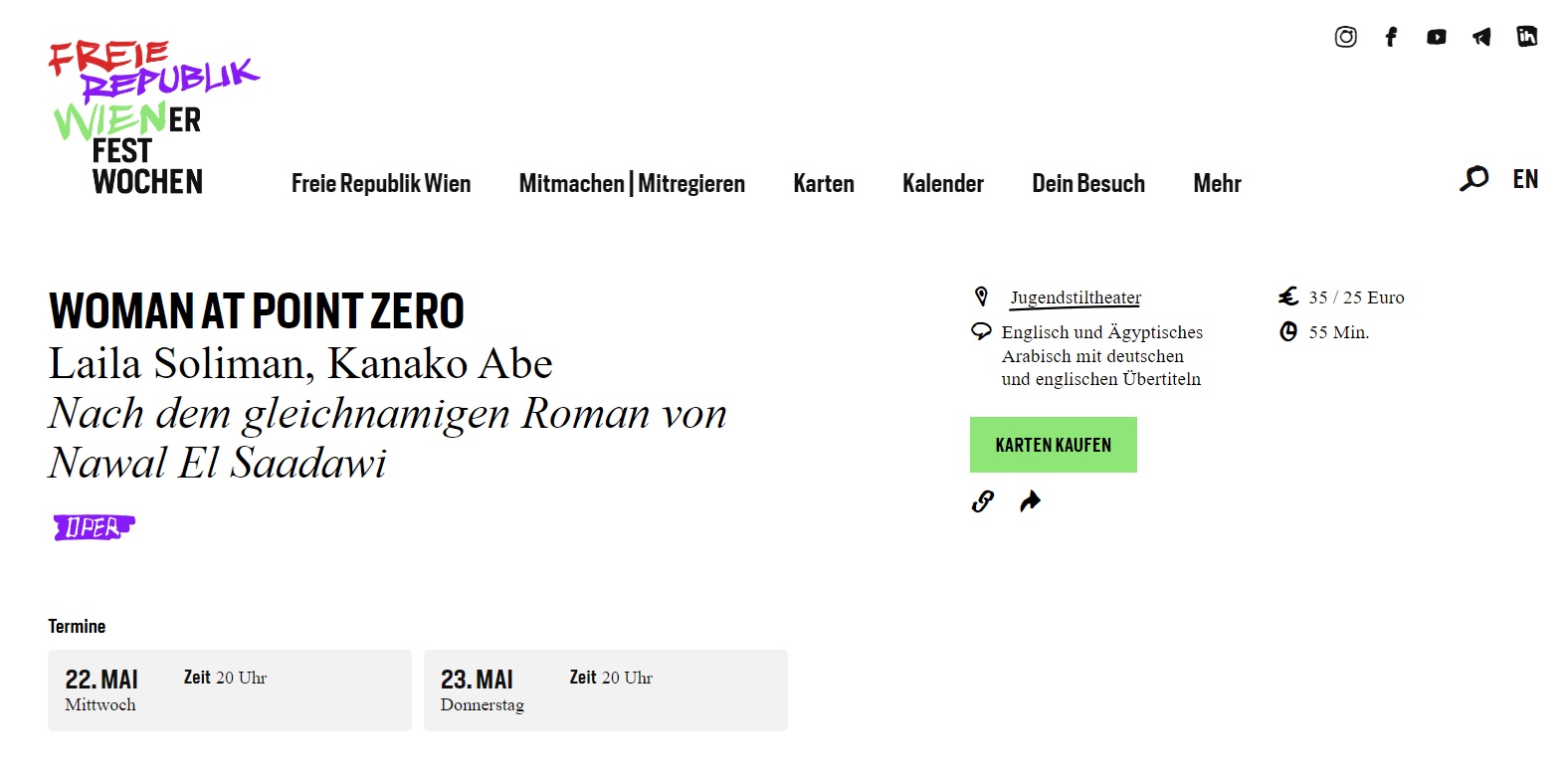Open the Mitmachen | Mitregieren menu
The image size is (1568, 783).
[x=632, y=184]
